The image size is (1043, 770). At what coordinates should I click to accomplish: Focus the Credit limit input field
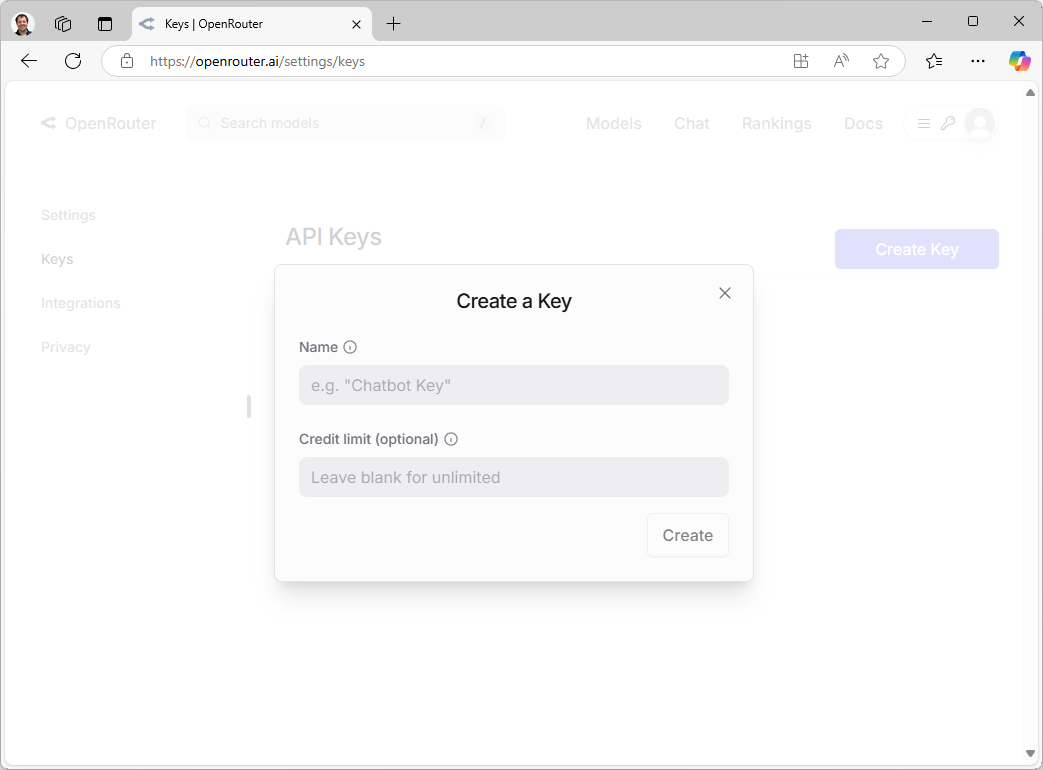tap(514, 477)
